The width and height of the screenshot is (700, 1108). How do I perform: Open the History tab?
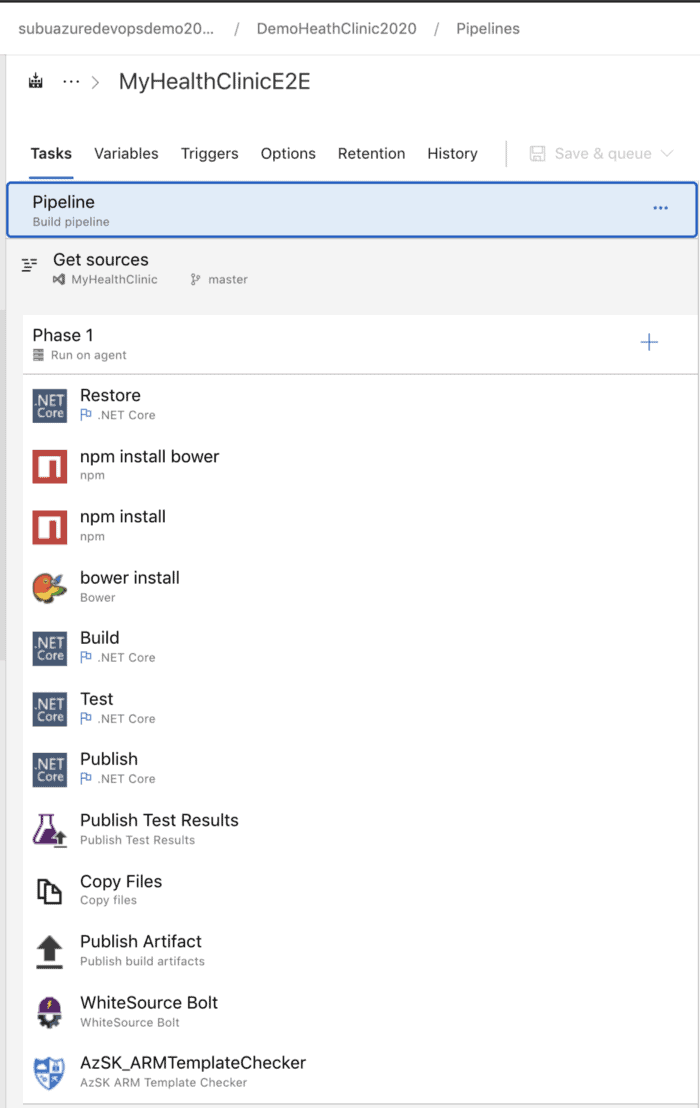(452, 153)
